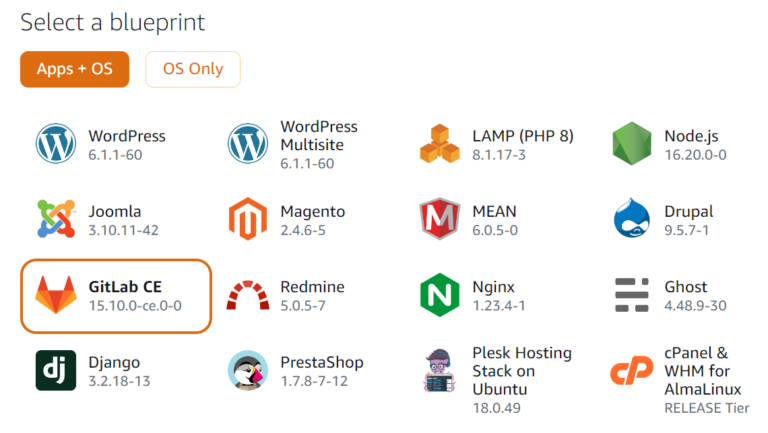Image resolution: width=768 pixels, height=433 pixels.
Task: Select the Joomla logo icon
Action: pos(56,220)
